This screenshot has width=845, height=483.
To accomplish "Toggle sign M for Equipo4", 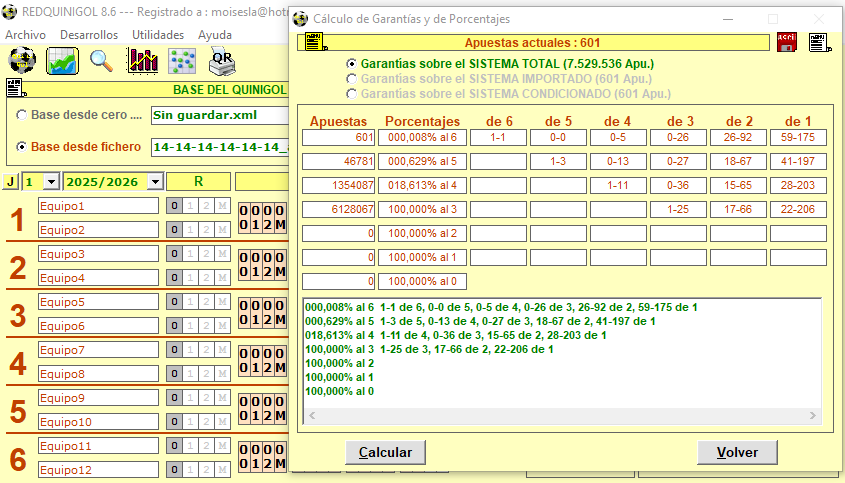I will 223,278.
